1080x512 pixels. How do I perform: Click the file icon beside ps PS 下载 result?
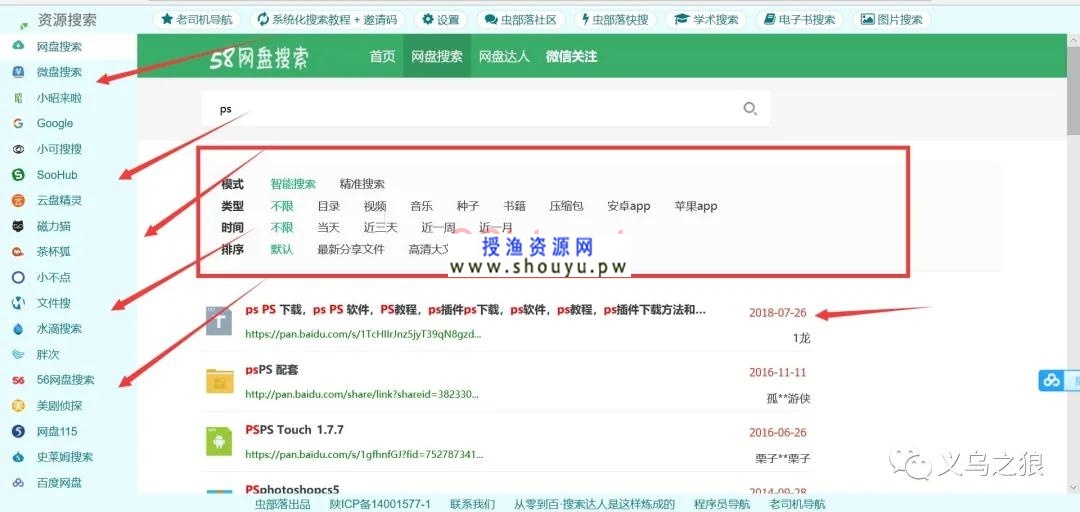pos(219,321)
